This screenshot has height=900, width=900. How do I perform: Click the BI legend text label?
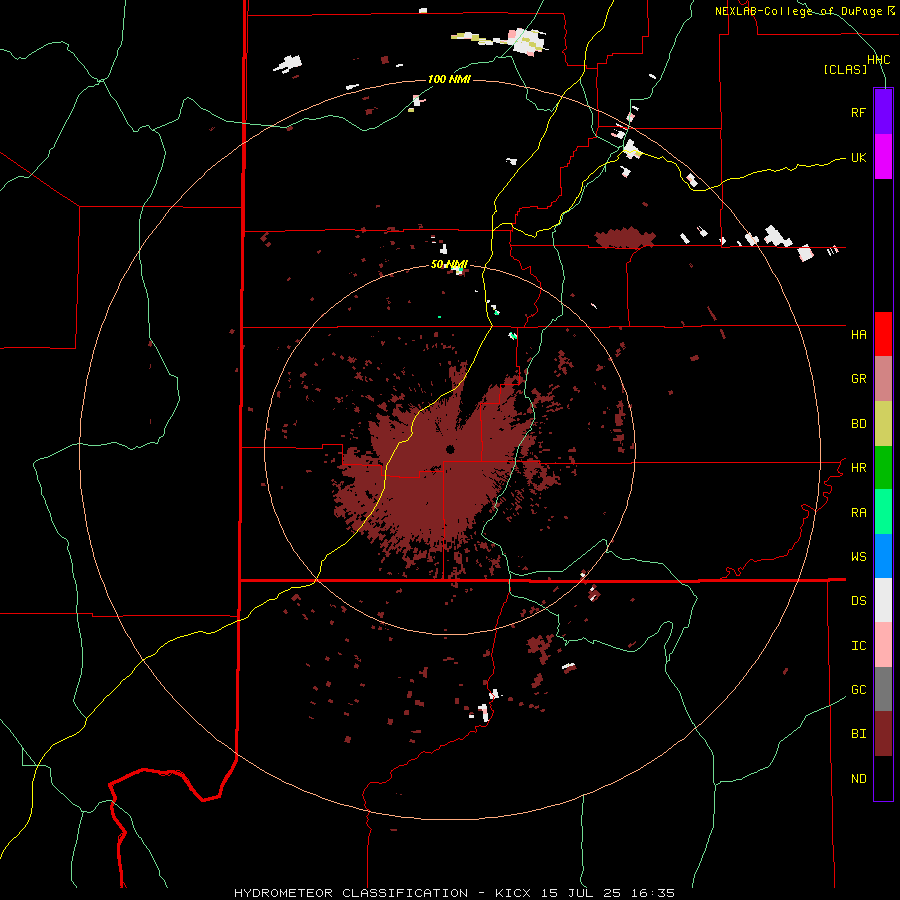click(x=858, y=734)
